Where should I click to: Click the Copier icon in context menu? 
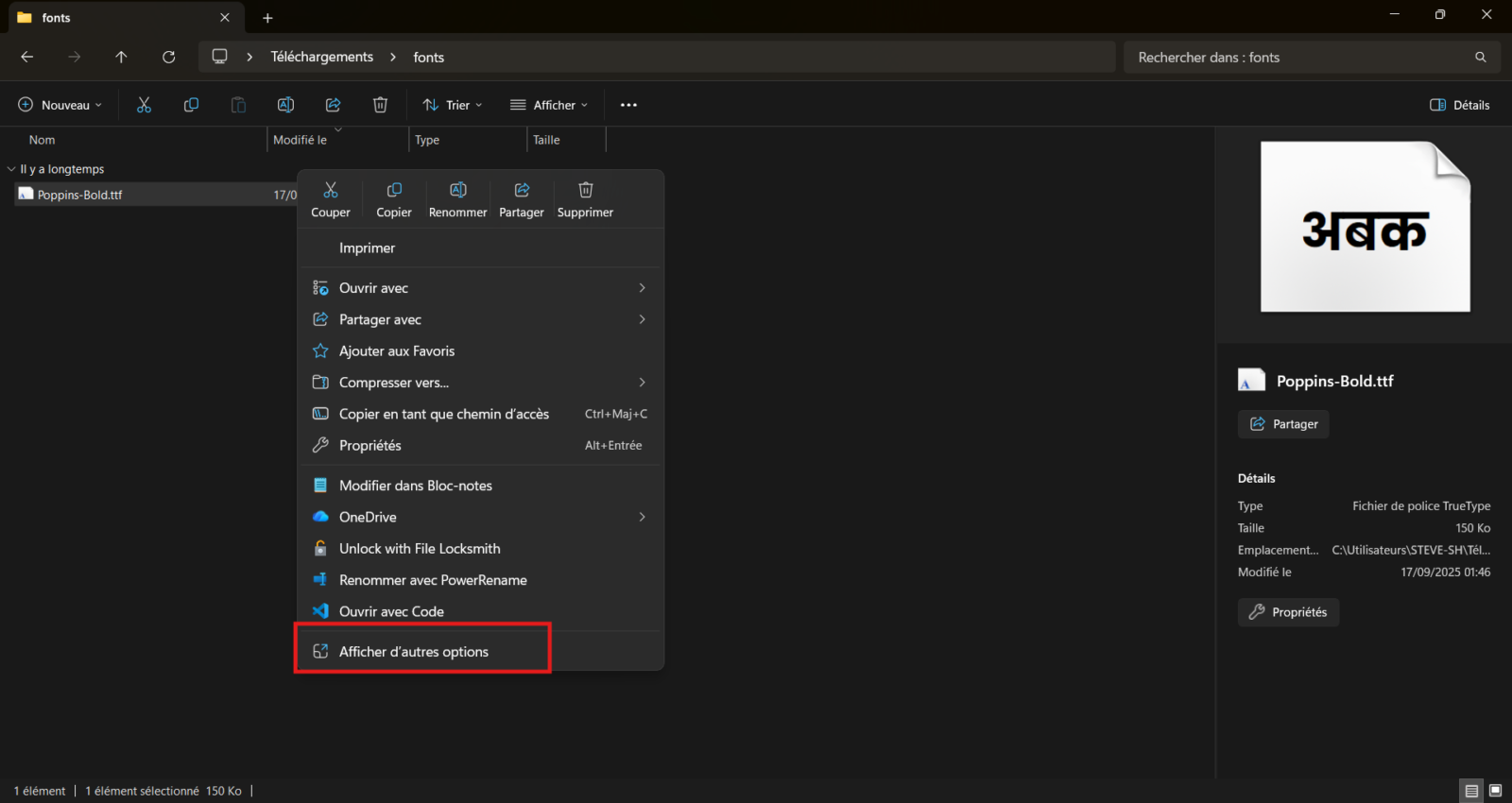(394, 190)
